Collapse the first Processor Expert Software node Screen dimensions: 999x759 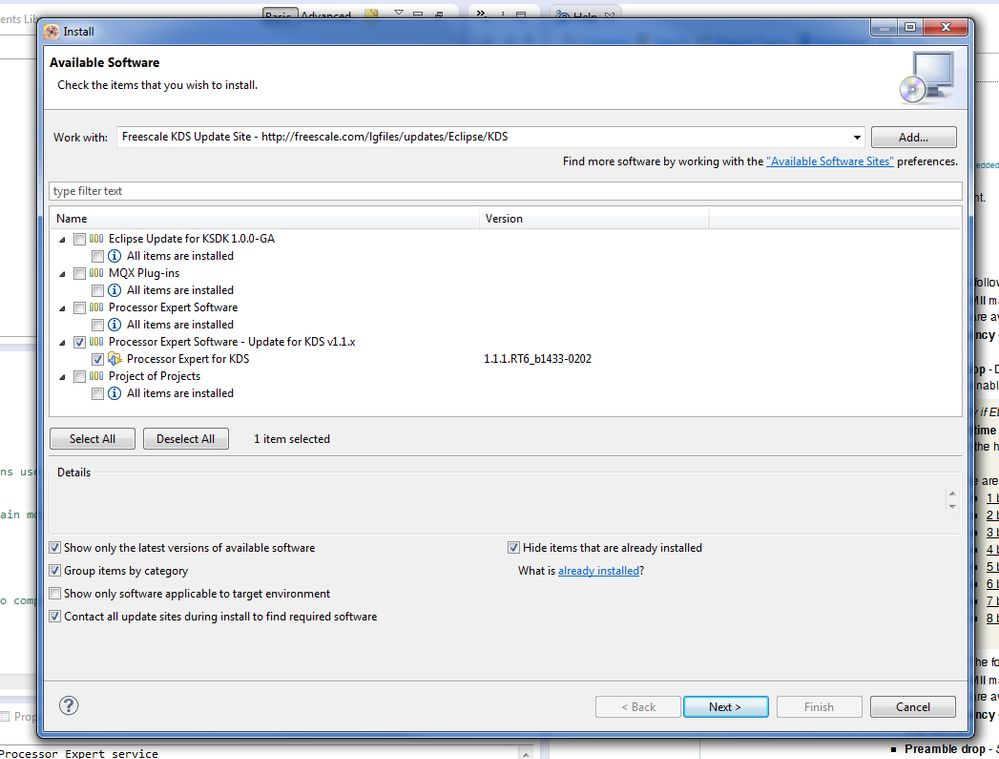click(62, 308)
